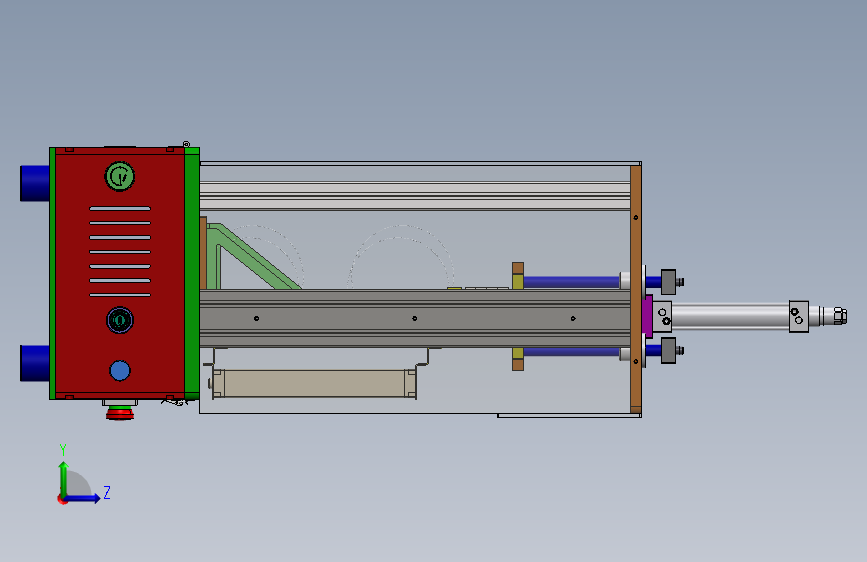Click the green Y axis of the triad
Viewport: 867px width, 562px height.
click(63, 479)
